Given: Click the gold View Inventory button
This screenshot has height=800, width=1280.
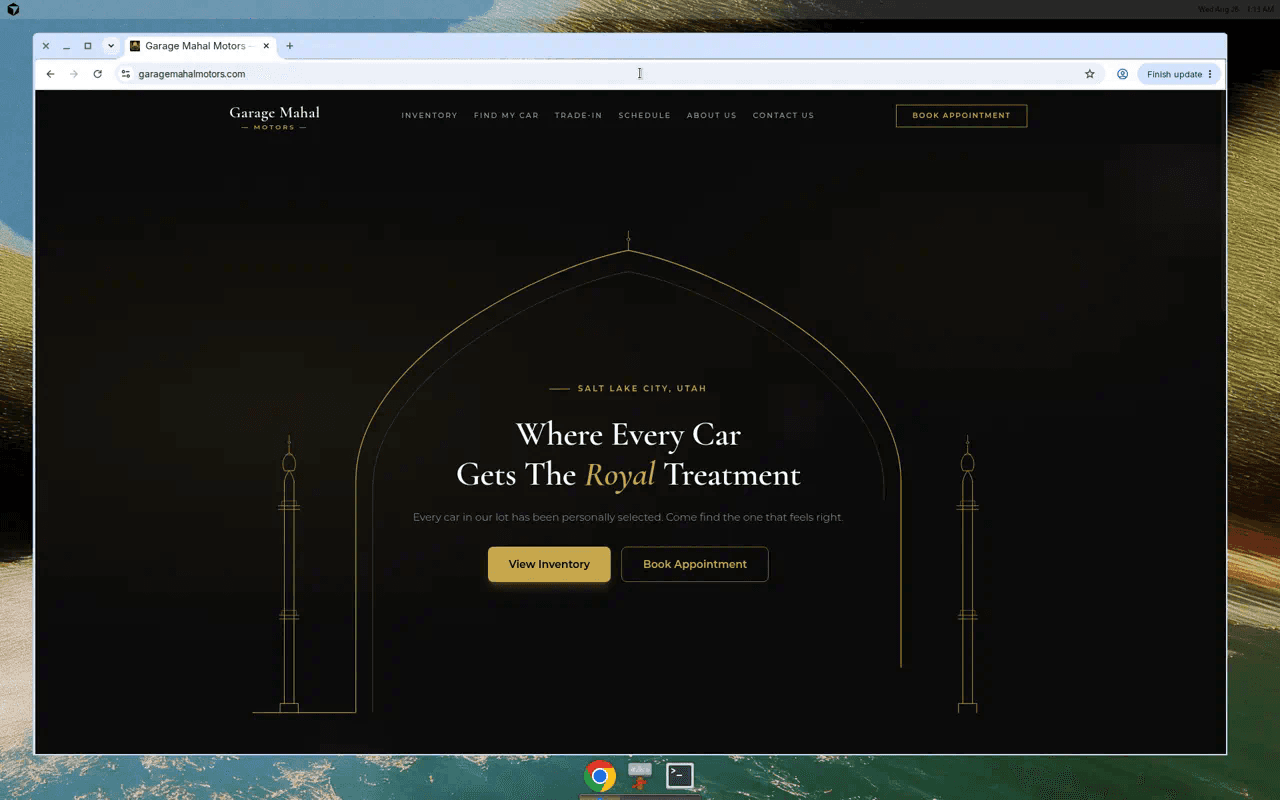Looking at the screenshot, I should click(x=549, y=564).
